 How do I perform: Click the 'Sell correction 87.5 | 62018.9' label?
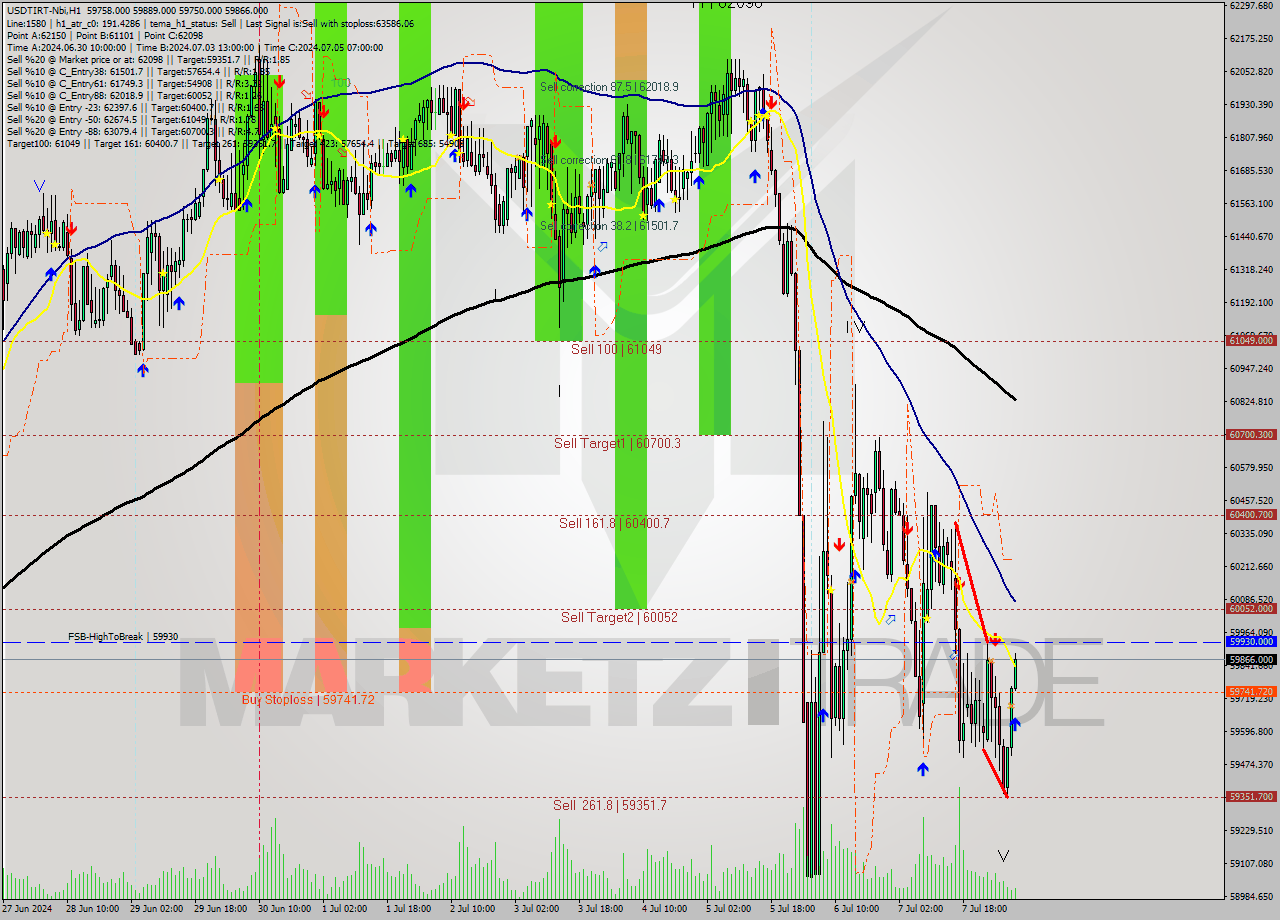pos(609,87)
